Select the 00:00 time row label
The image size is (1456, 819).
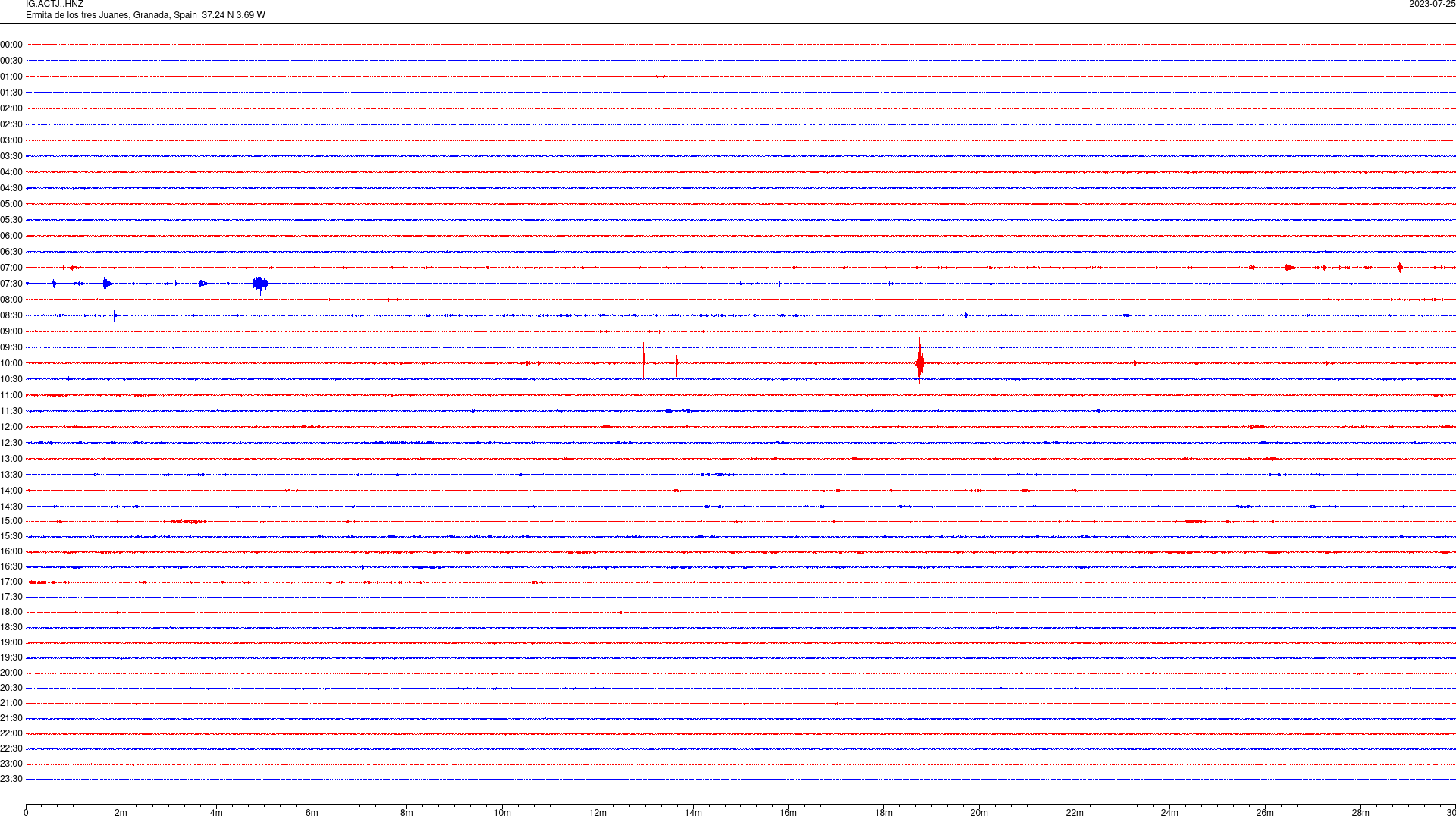click(x=11, y=45)
